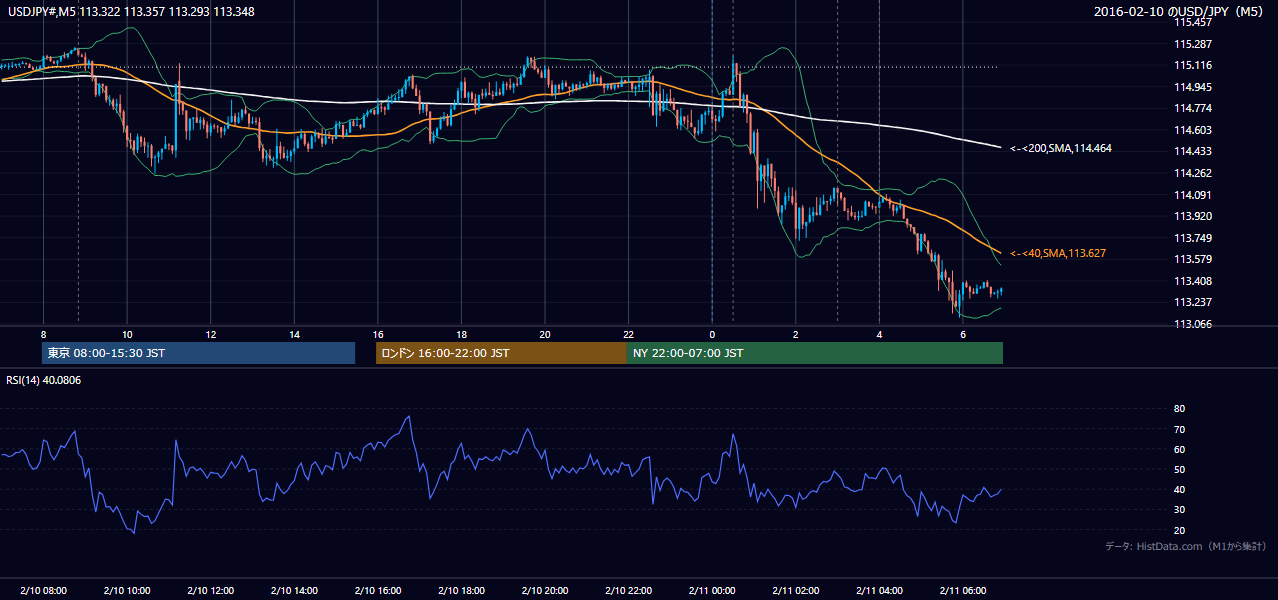Click the 2/10 14:00 date label

(294, 591)
